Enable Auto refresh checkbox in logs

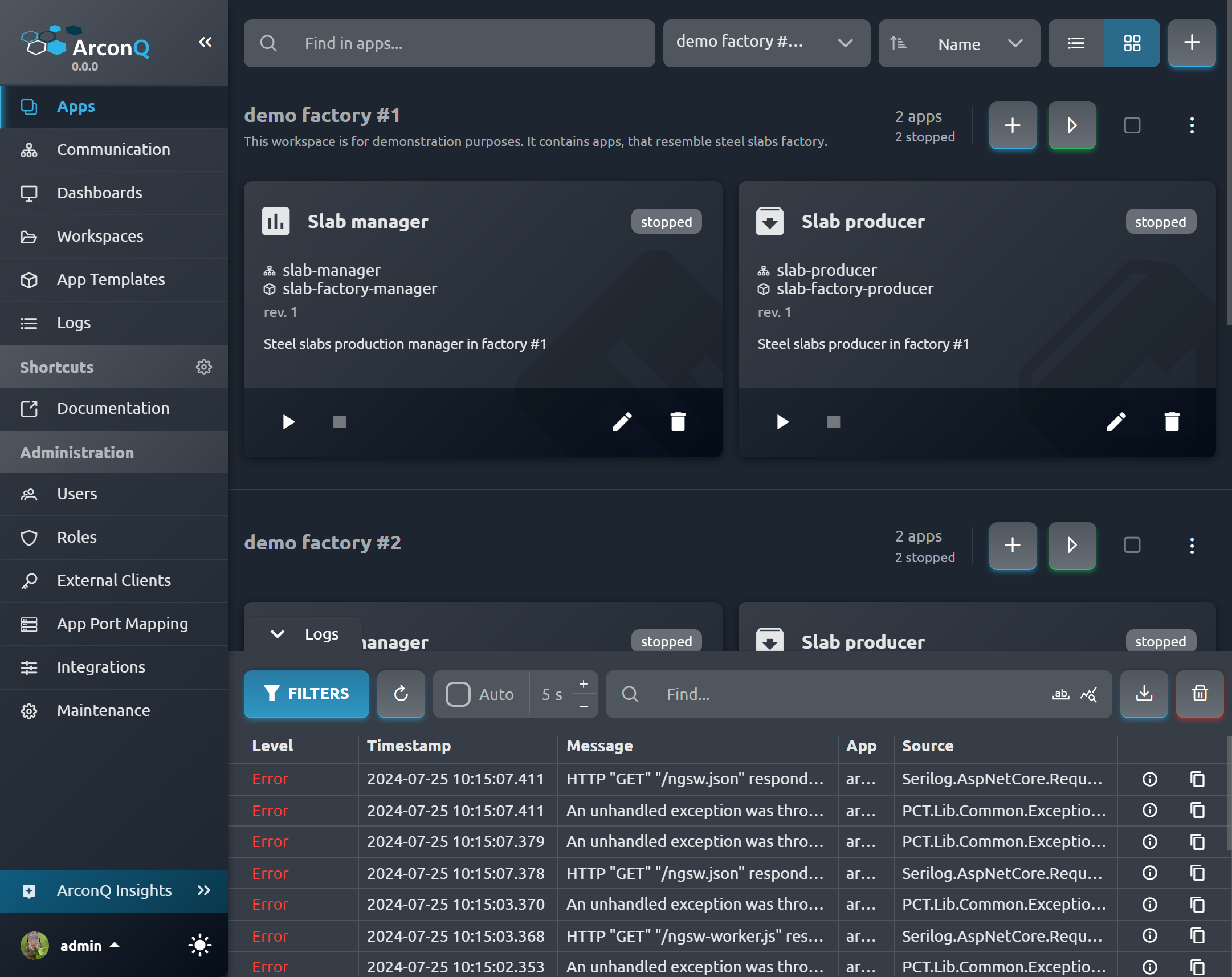pos(458,694)
